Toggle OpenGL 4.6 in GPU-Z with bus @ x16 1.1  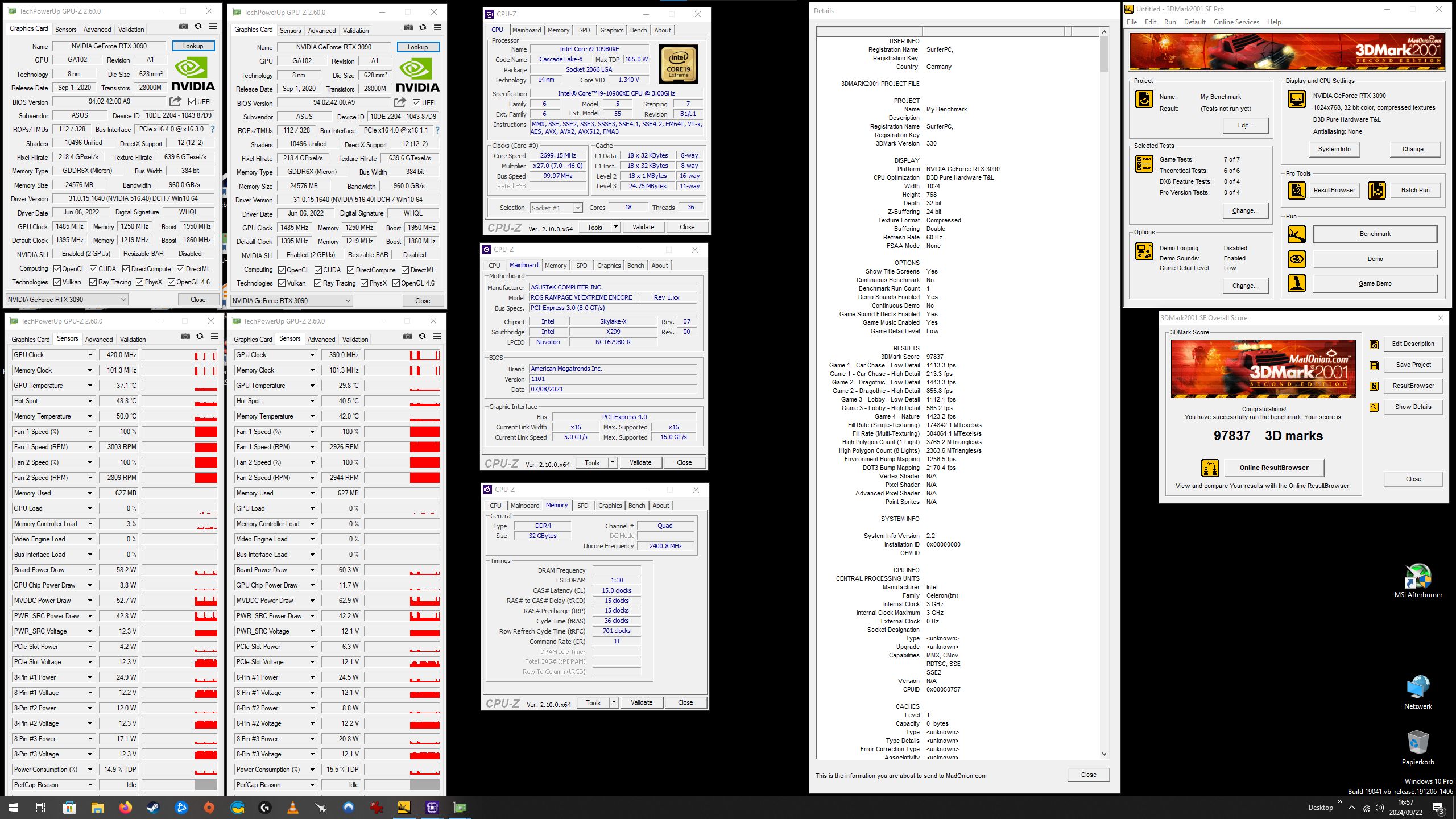click(396, 283)
